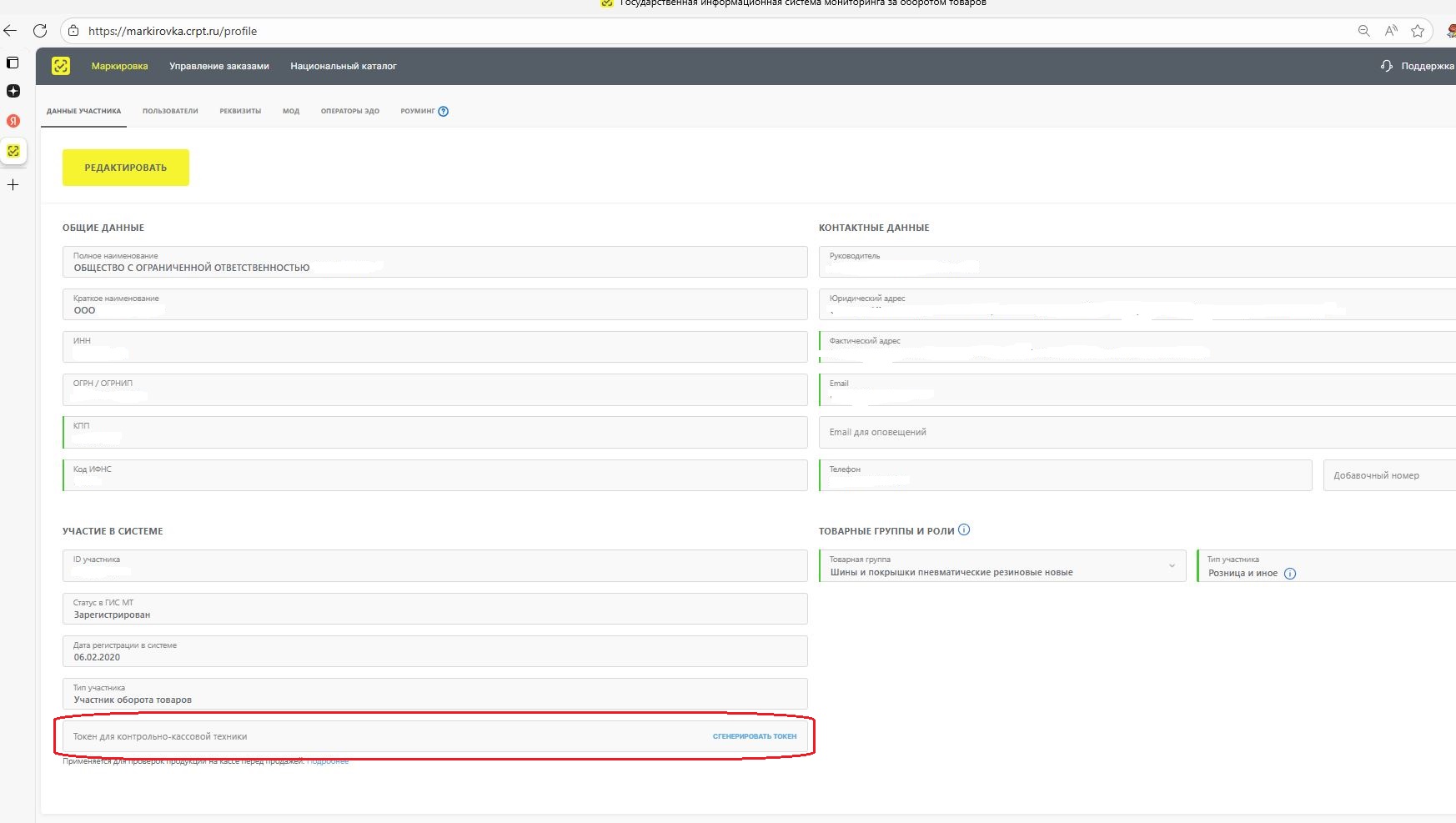Add page to favorites with star icon
This screenshot has width=1456, height=823.
pyautogui.click(x=1418, y=31)
